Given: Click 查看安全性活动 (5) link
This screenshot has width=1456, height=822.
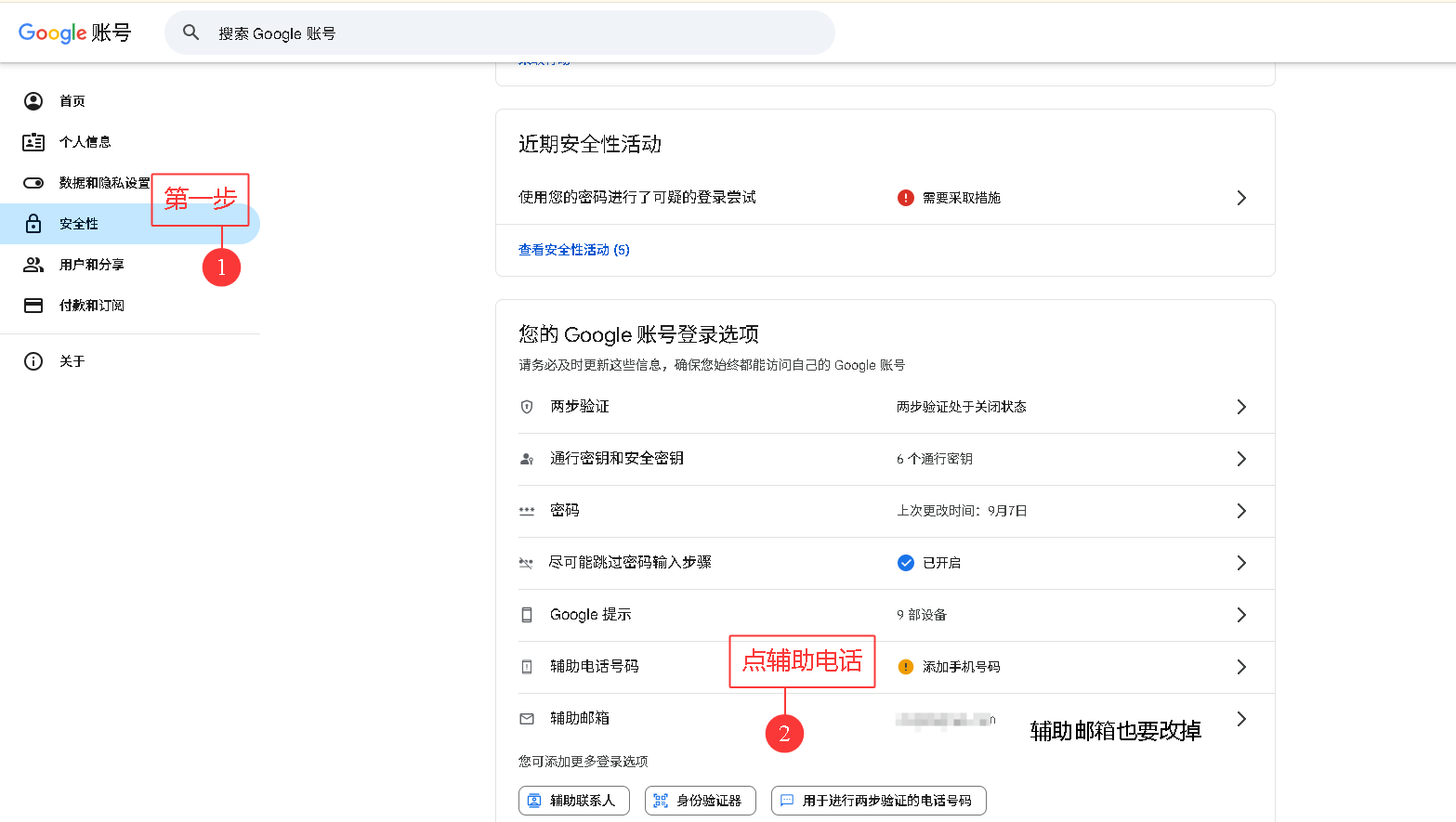Looking at the screenshot, I should click(574, 250).
